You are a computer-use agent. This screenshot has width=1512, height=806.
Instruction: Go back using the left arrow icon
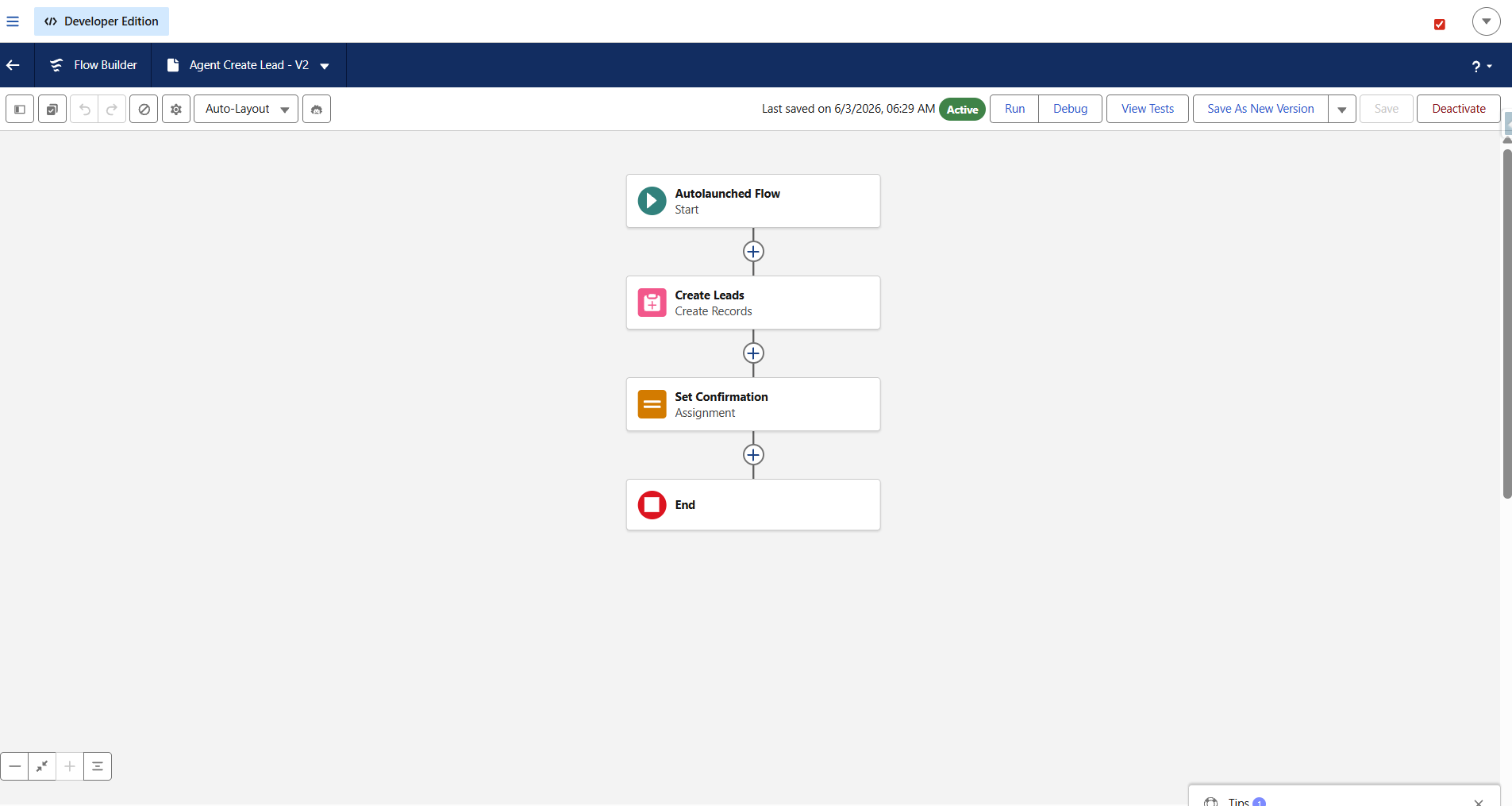pos(13,65)
